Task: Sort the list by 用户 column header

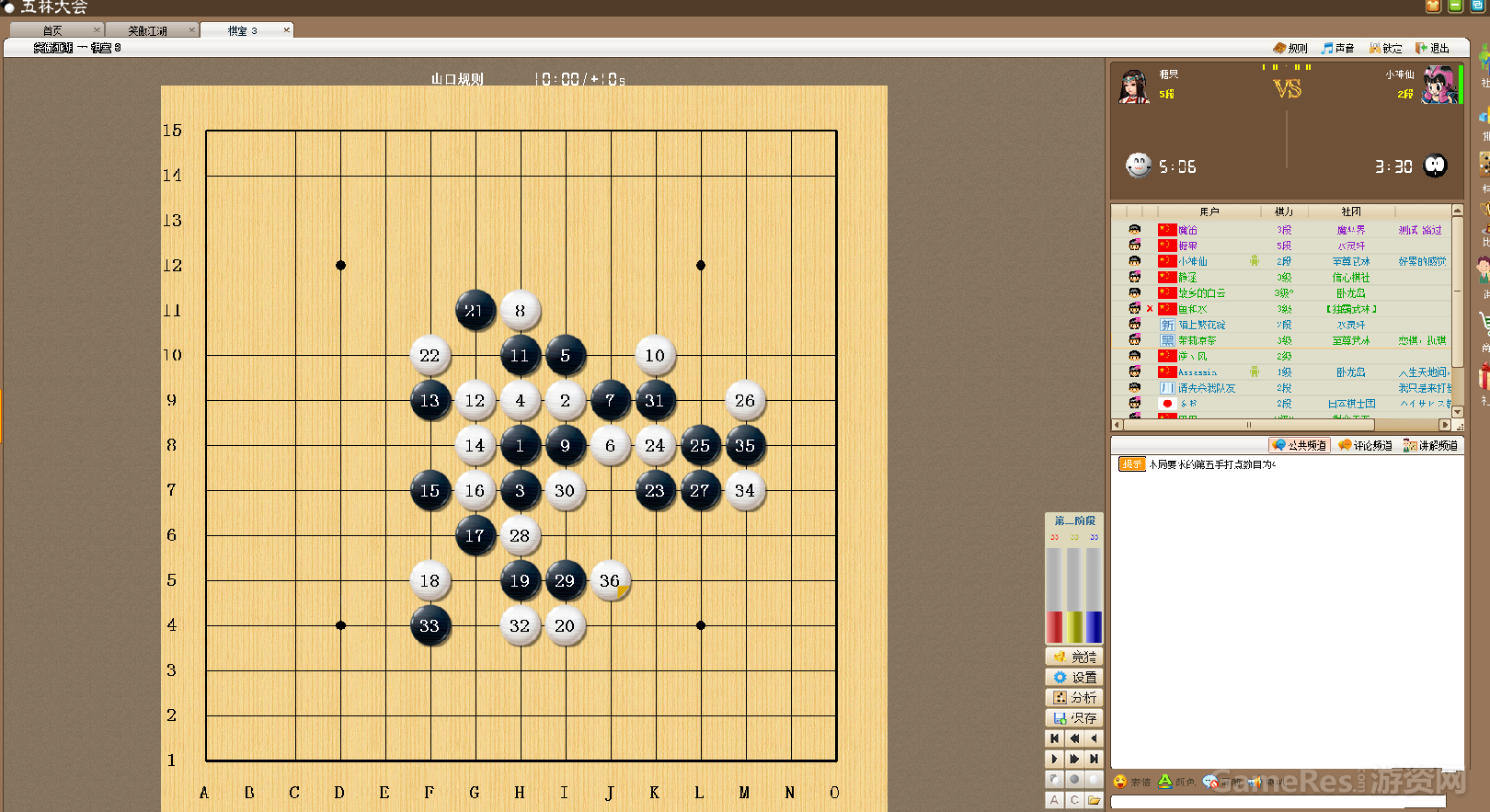Action: click(1209, 212)
